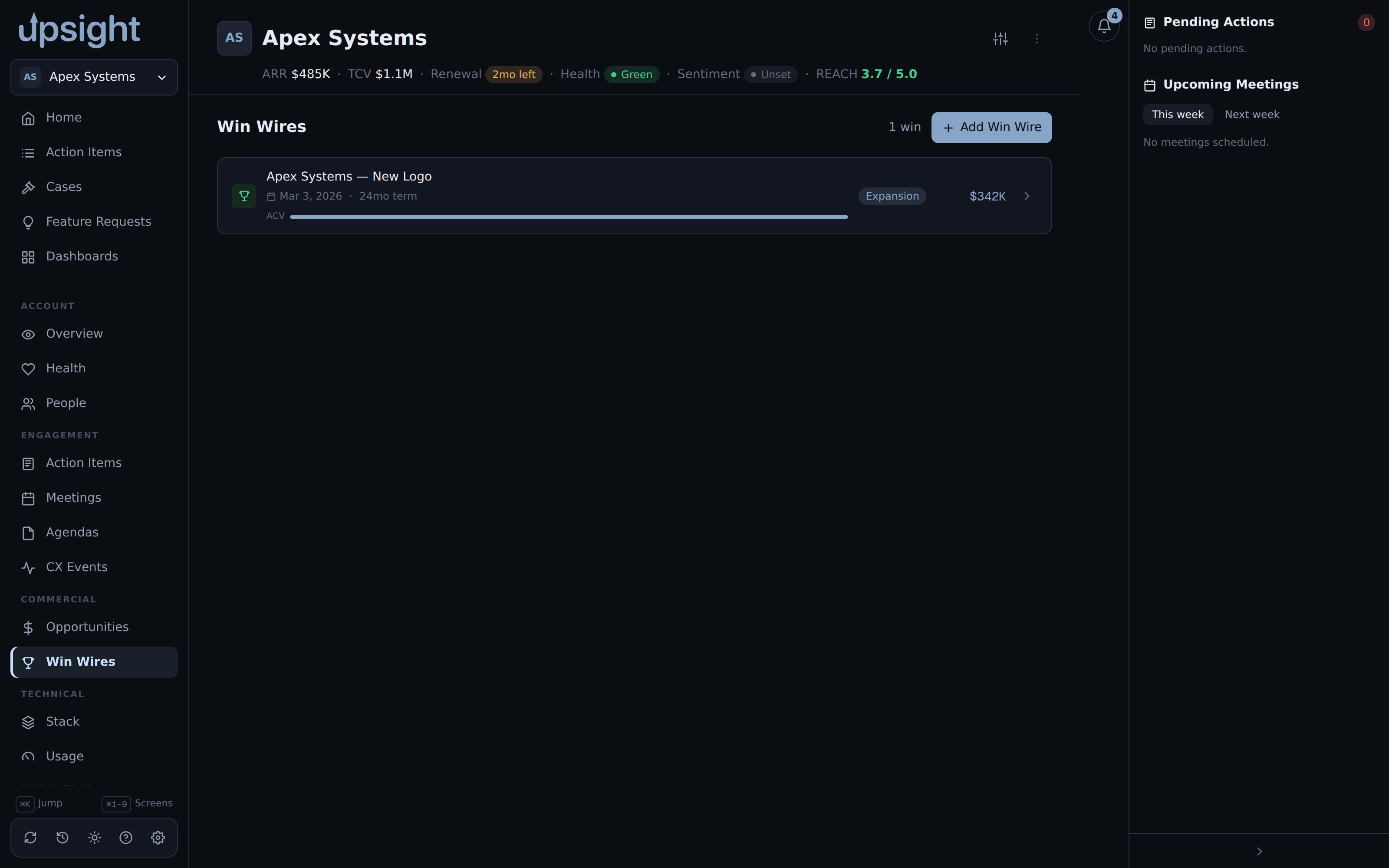This screenshot has width=1389, height=868.
Task: Click the trophy icon on win wire card
Action: [244, 196]
